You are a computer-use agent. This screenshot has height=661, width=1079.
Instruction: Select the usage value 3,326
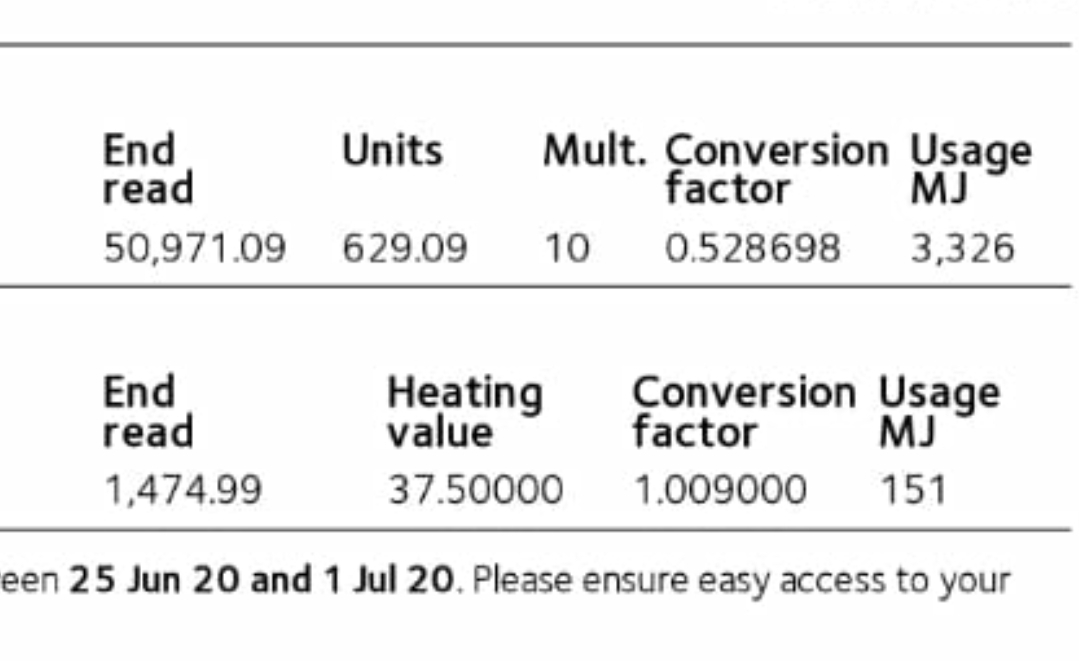point(961,248)
